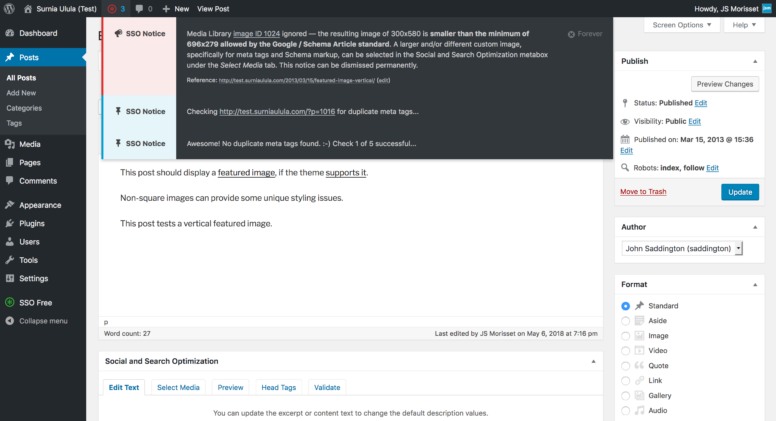Choose the Gallery post format
Image resolution: width=776 pixels, height=421 pixels.
626,396
